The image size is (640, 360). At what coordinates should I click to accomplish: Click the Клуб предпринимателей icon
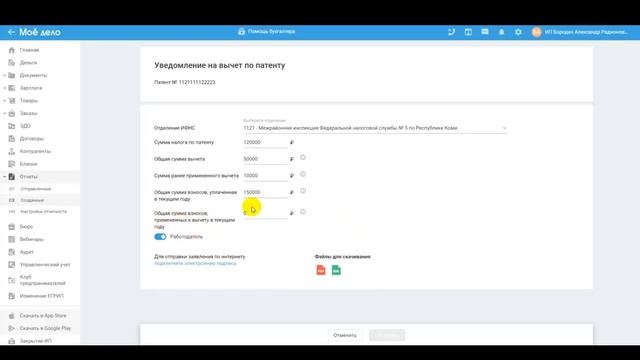tap(11, 280)
